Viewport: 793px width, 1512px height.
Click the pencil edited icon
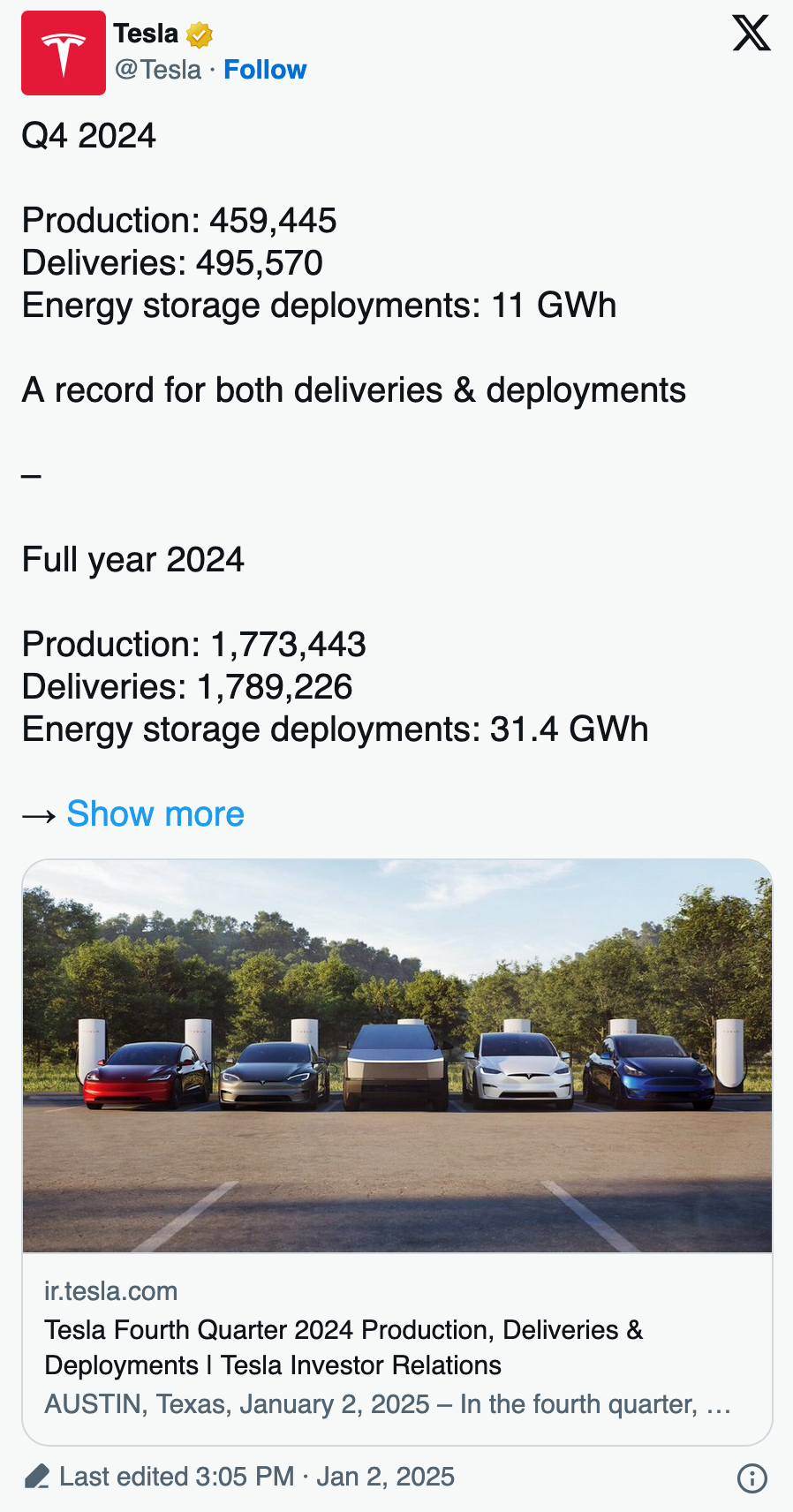click(37, 1476)
